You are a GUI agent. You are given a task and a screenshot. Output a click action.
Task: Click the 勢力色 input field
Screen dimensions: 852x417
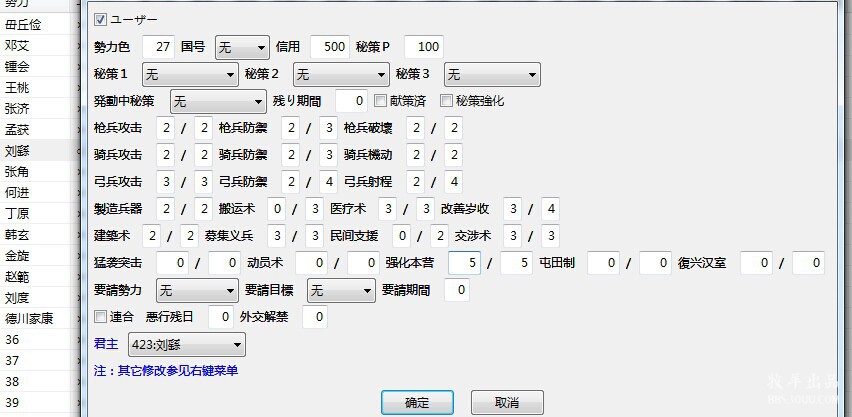158,47
